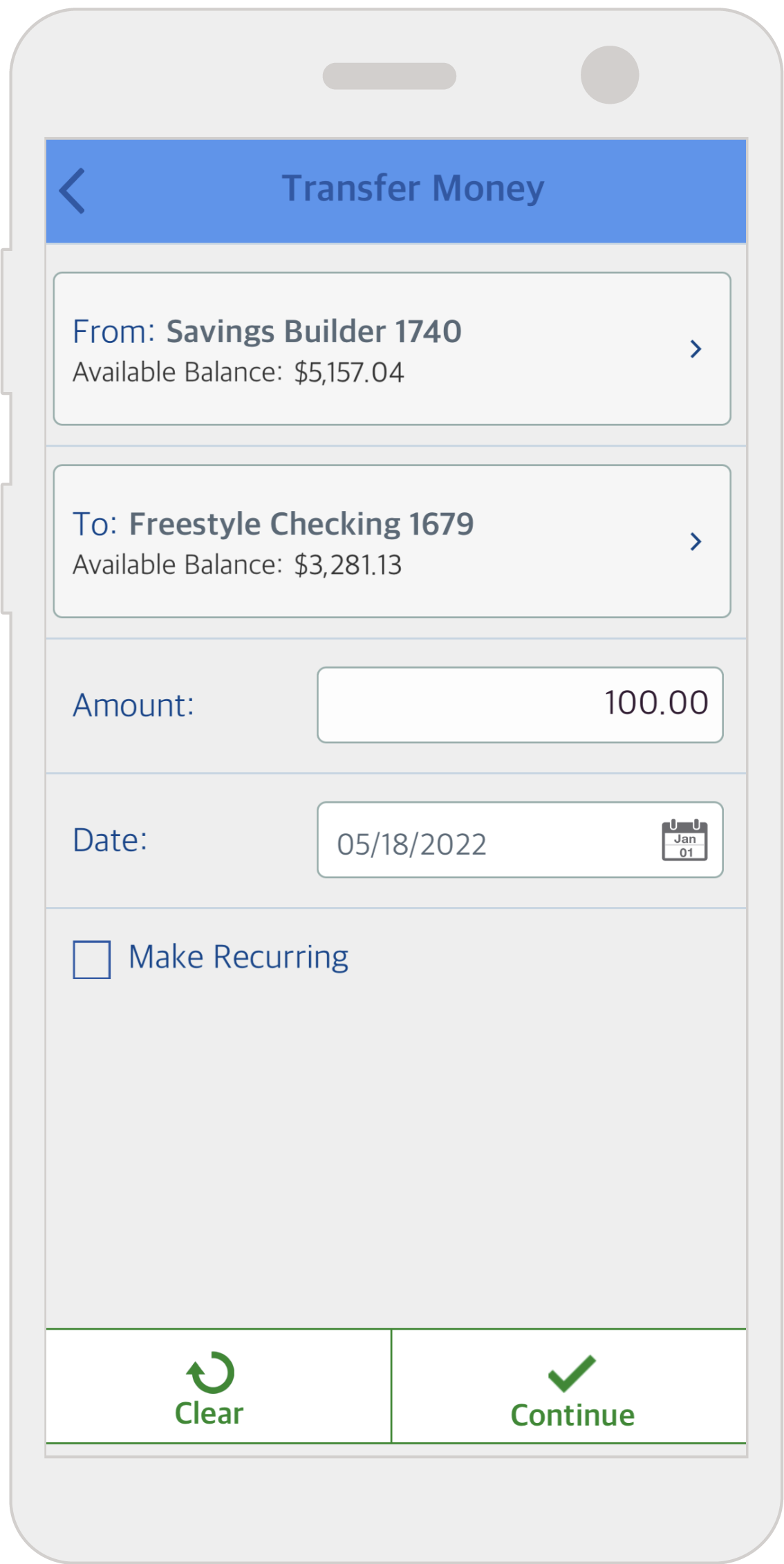Tap the back arrow in header
Image resolution: width=784 pixels, height=1564 pixels.
[73, 191]
